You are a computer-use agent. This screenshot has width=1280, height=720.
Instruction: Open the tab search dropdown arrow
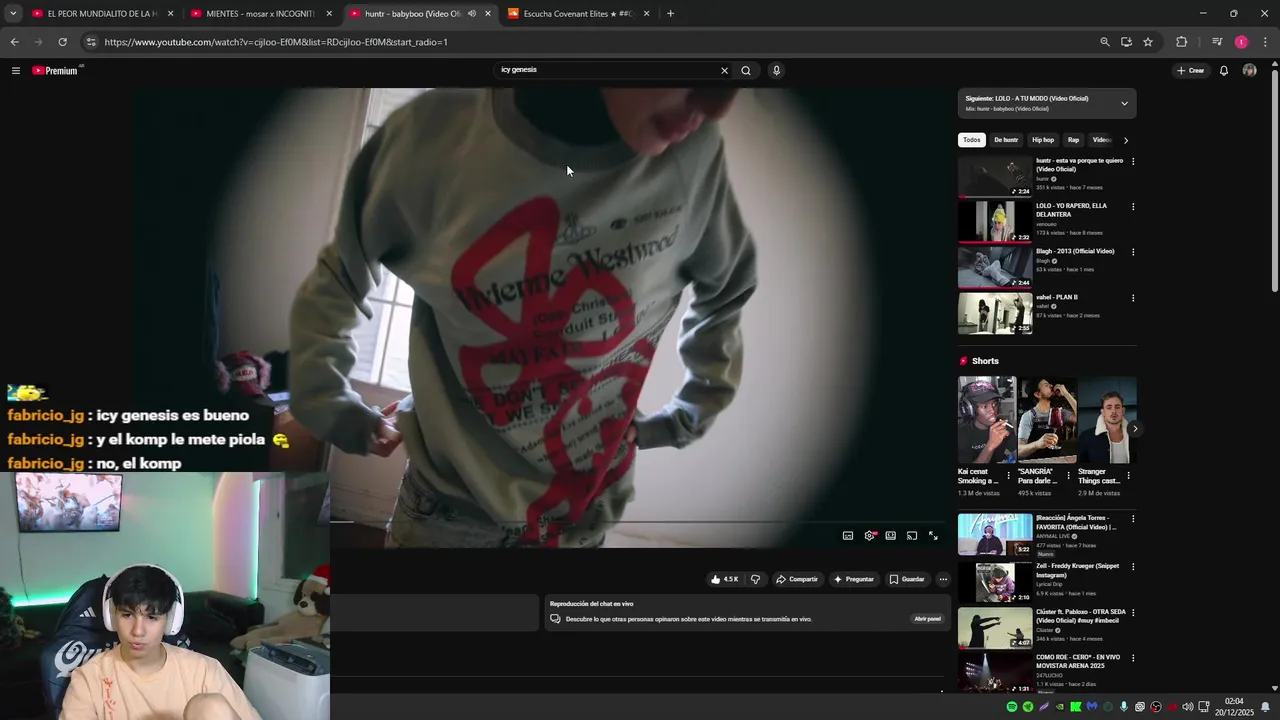[12, 13]
